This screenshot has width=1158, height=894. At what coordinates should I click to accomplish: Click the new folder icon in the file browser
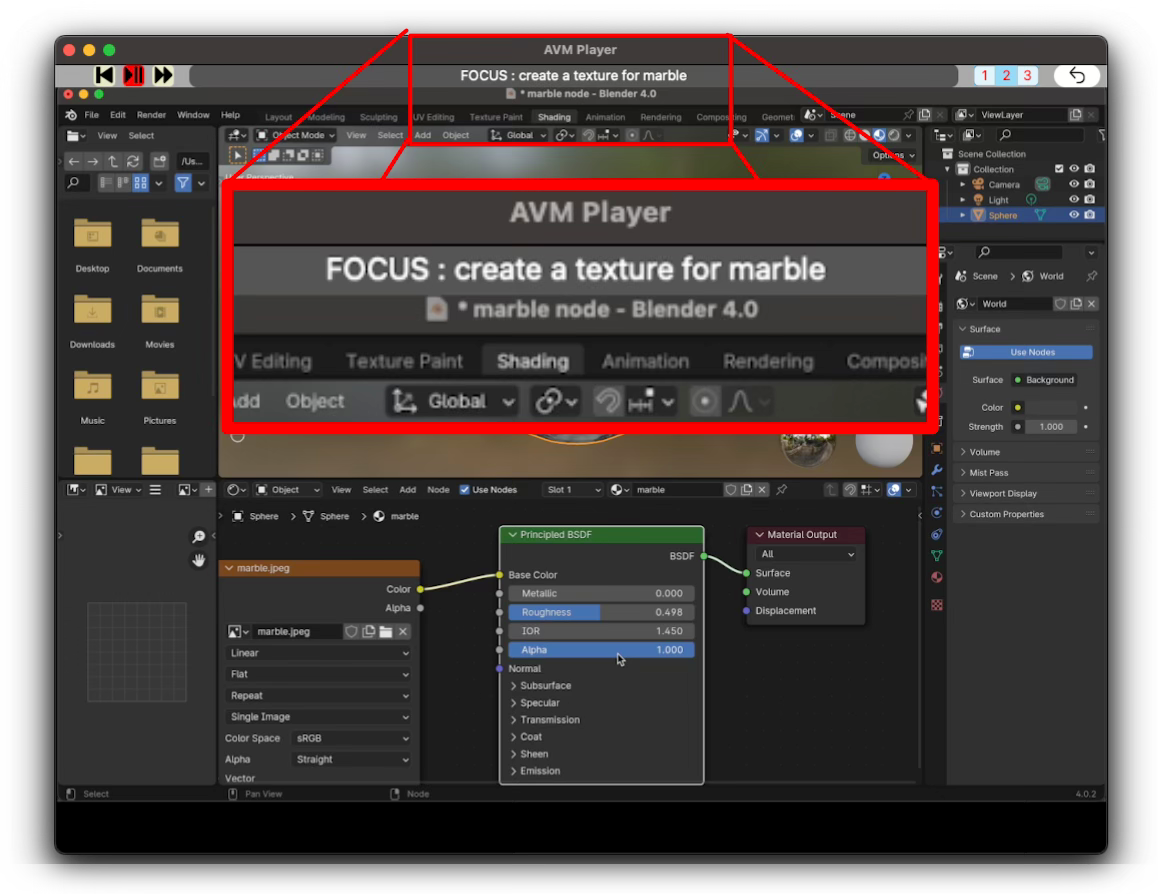pyautogui.click(x=159, y=161)
